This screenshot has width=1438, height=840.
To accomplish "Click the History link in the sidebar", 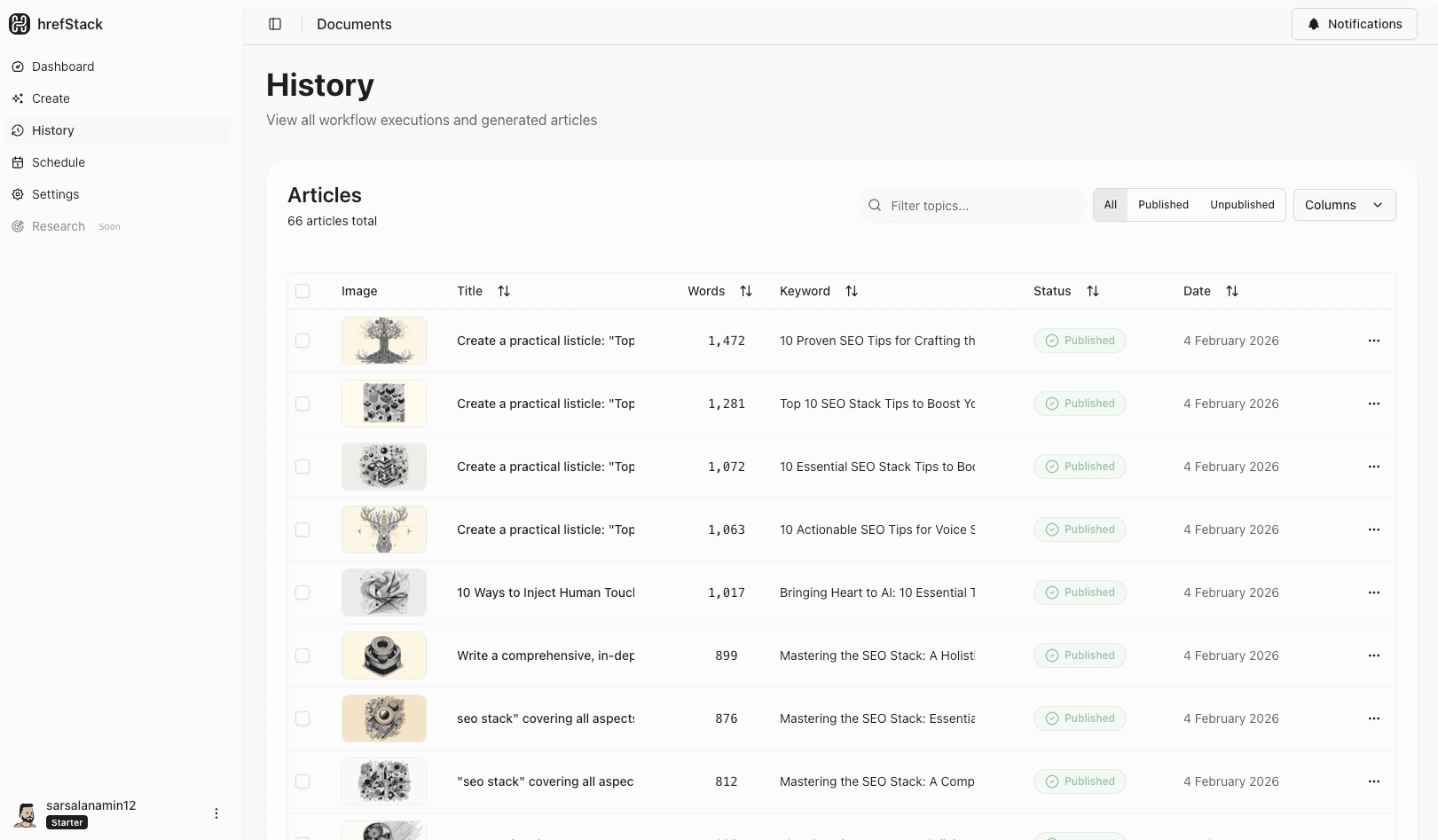I will point(53,130).
